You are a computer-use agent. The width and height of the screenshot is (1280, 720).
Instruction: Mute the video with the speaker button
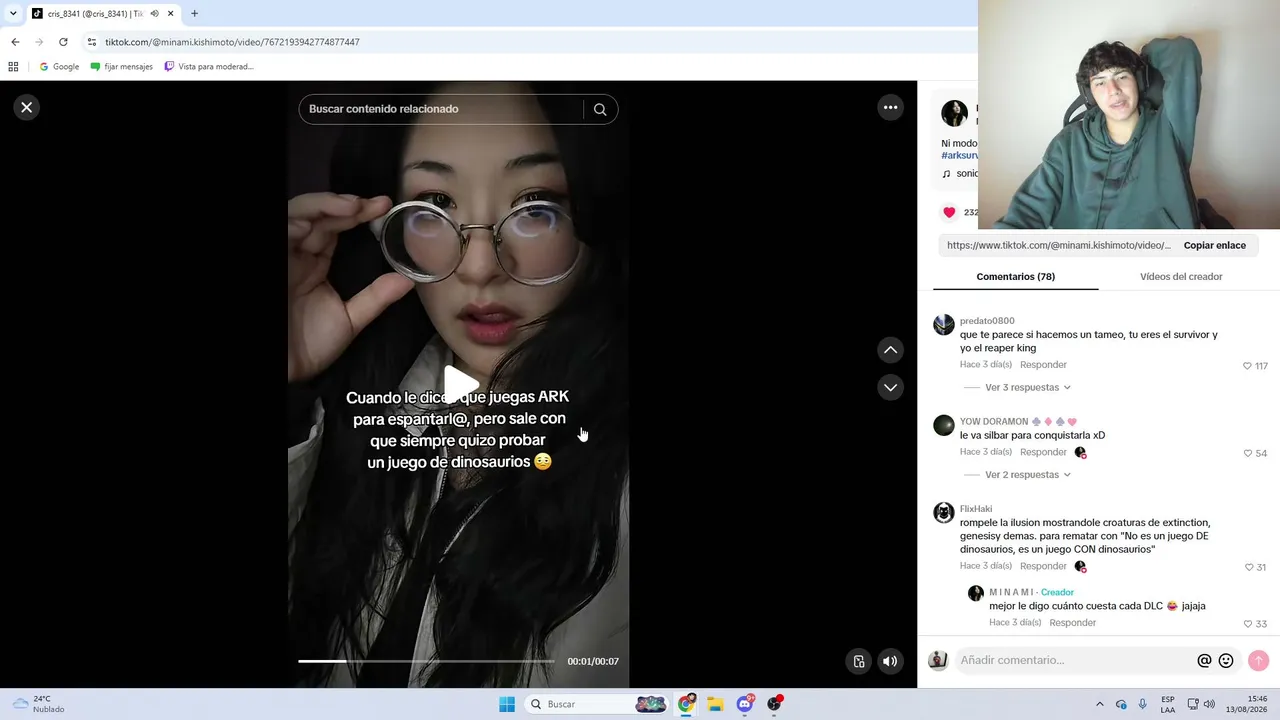(x=890, y=661)
